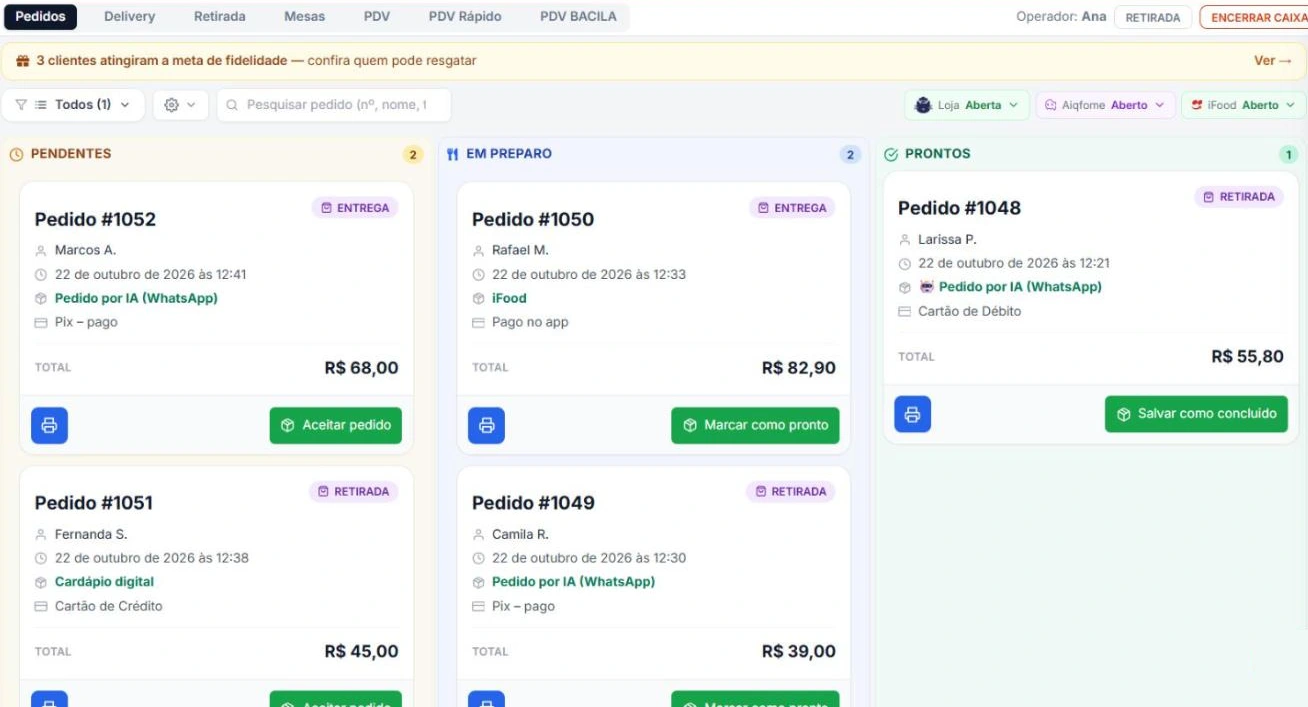1308x707 pixels.
Task: Click the check icon beside PRONTOS
Action: click(x=891, y=154)
